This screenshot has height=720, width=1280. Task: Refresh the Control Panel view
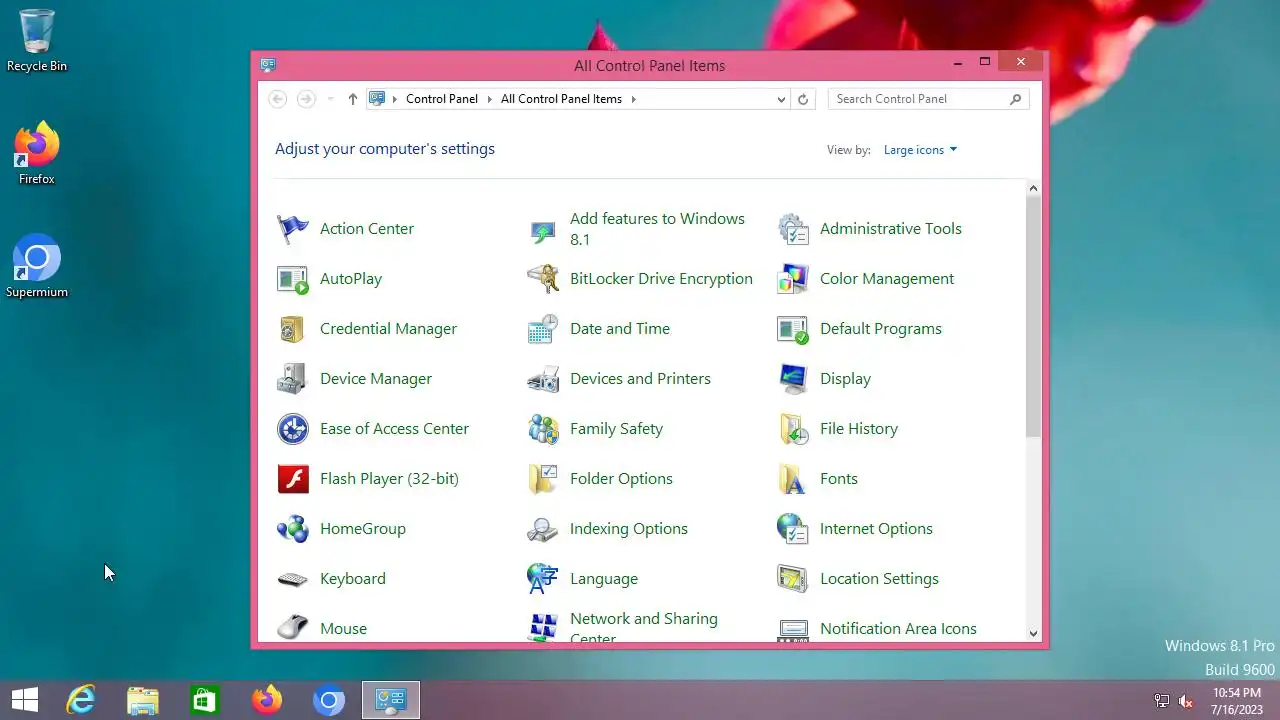point(802,99)
